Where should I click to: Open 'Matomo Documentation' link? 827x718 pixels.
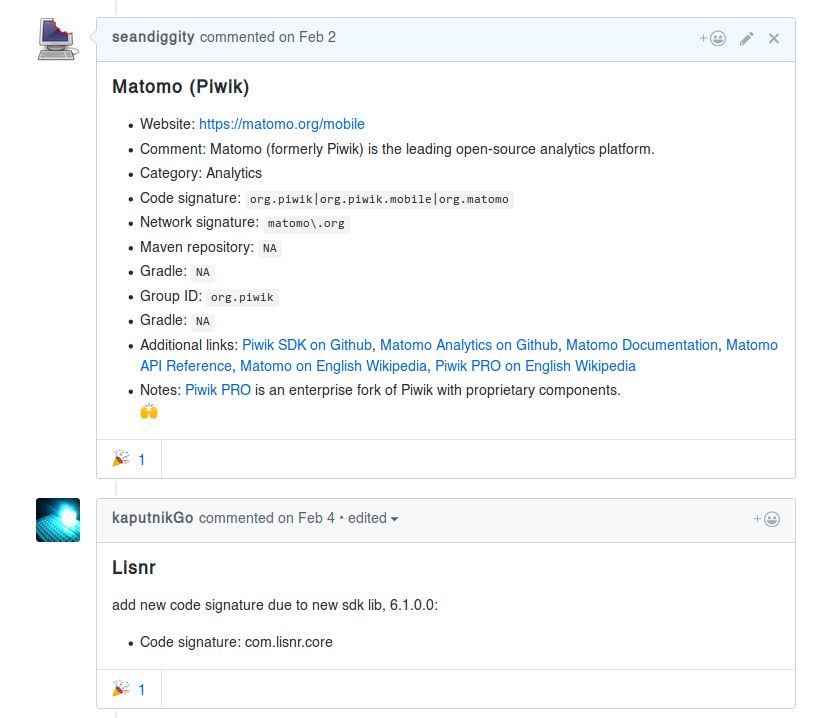point(642,345)
